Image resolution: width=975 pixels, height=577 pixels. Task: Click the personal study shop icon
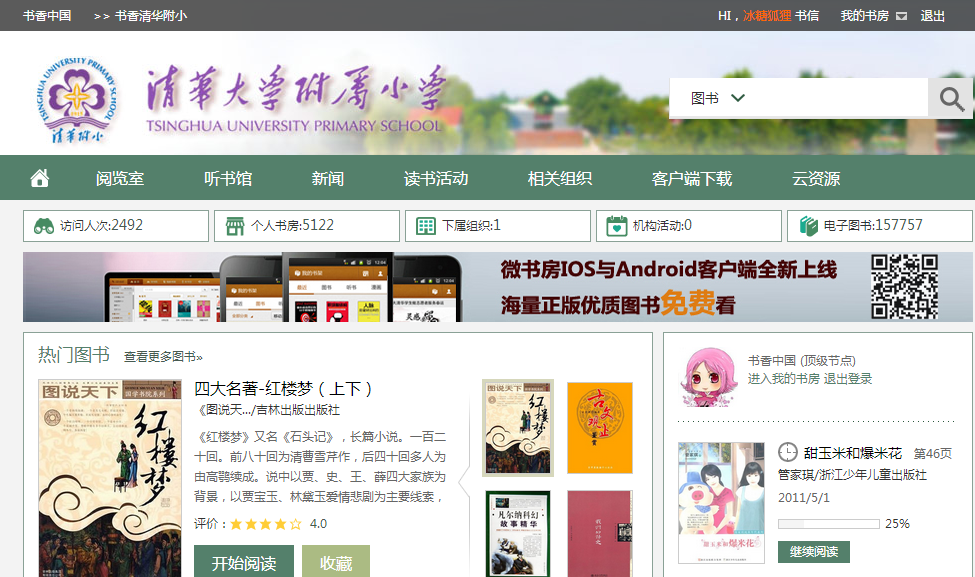(x=235, y=226)
